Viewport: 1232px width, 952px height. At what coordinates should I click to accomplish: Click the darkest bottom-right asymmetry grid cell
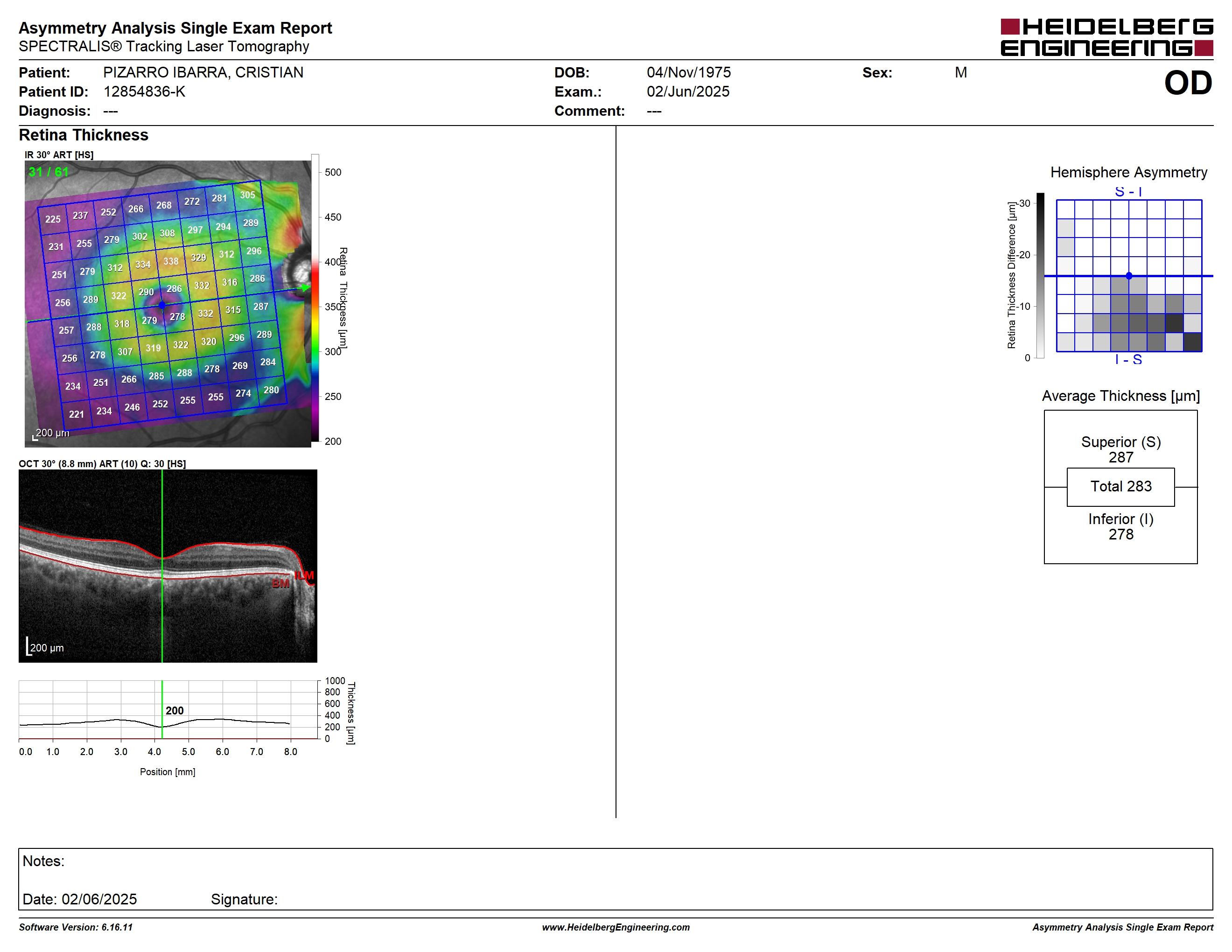click(x=1192, y=343)
